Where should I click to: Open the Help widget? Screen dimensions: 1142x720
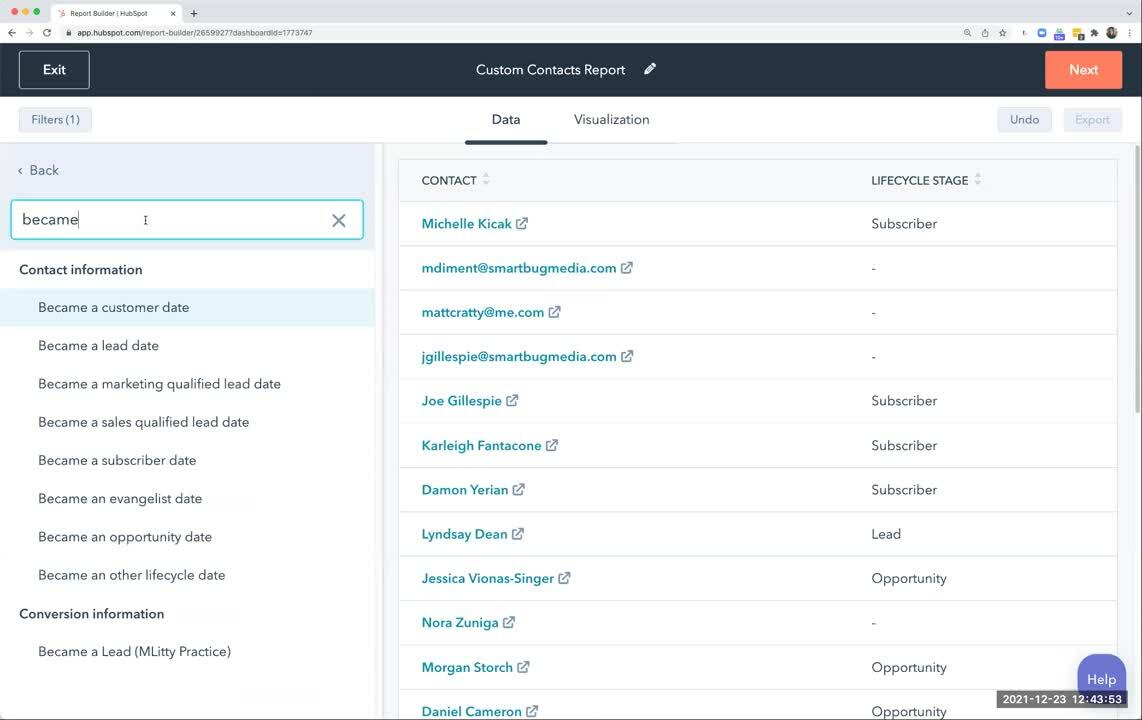point(1101,679)
